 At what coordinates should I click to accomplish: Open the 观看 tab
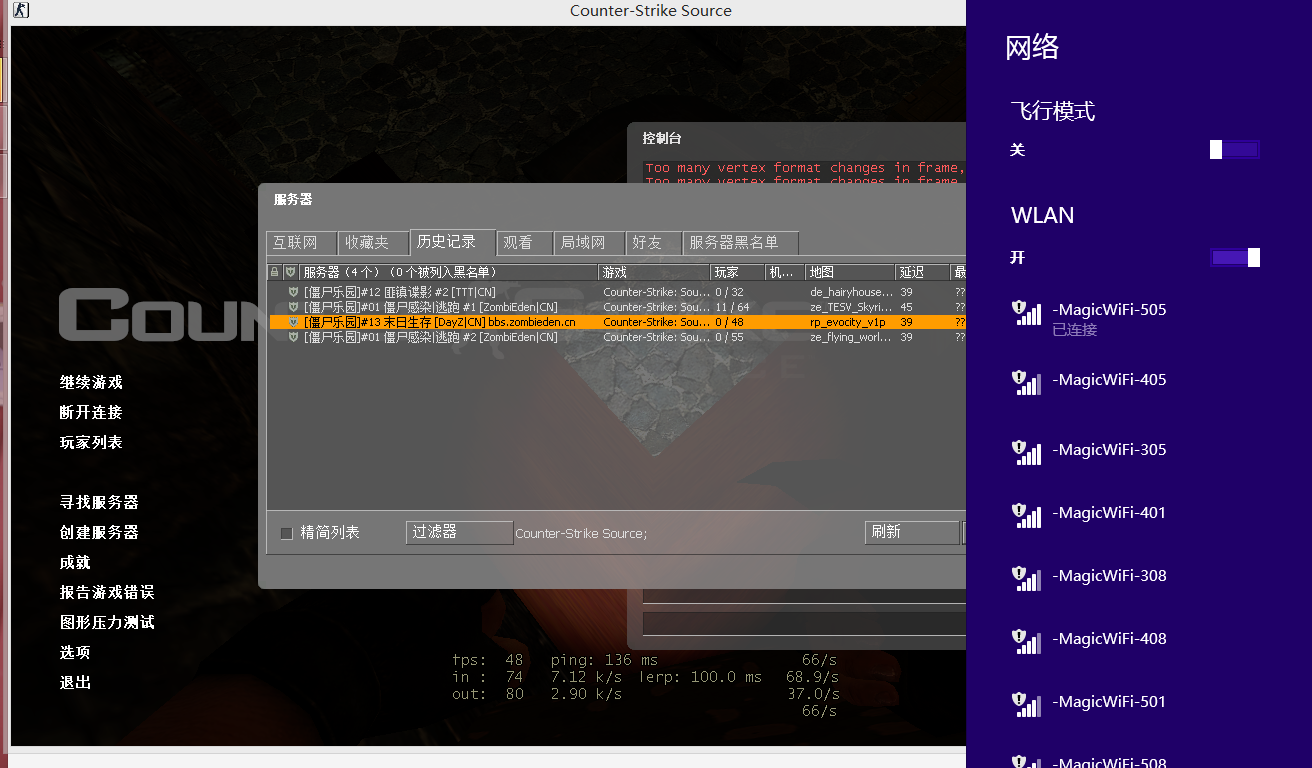click(525, 243)
